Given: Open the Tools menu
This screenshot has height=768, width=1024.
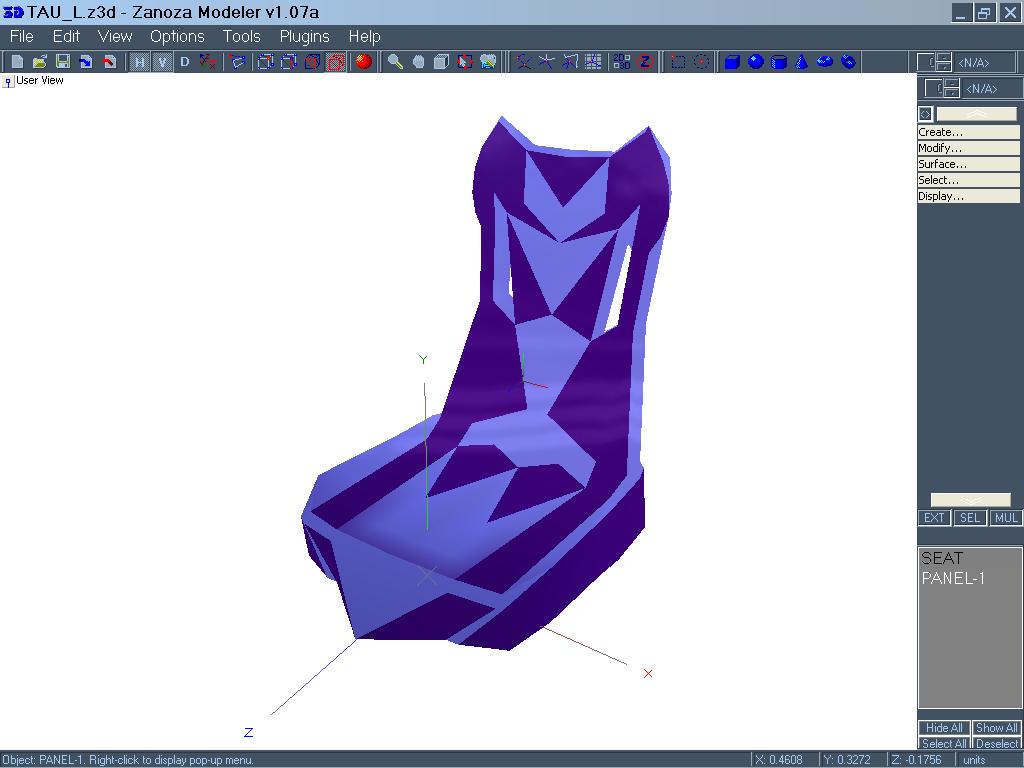Looking at the screenshot, I should tap(241, 36).
